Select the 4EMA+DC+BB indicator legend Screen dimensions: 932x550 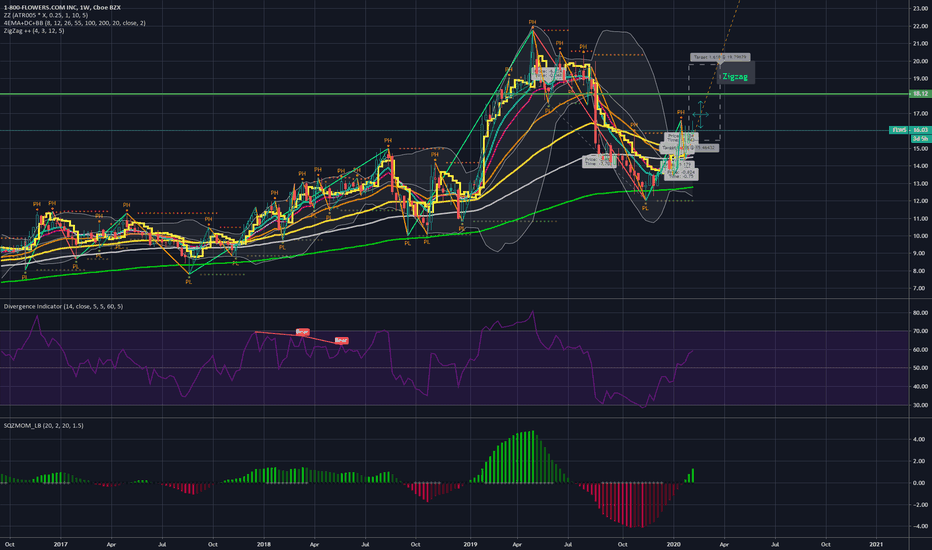pos(74,23)
